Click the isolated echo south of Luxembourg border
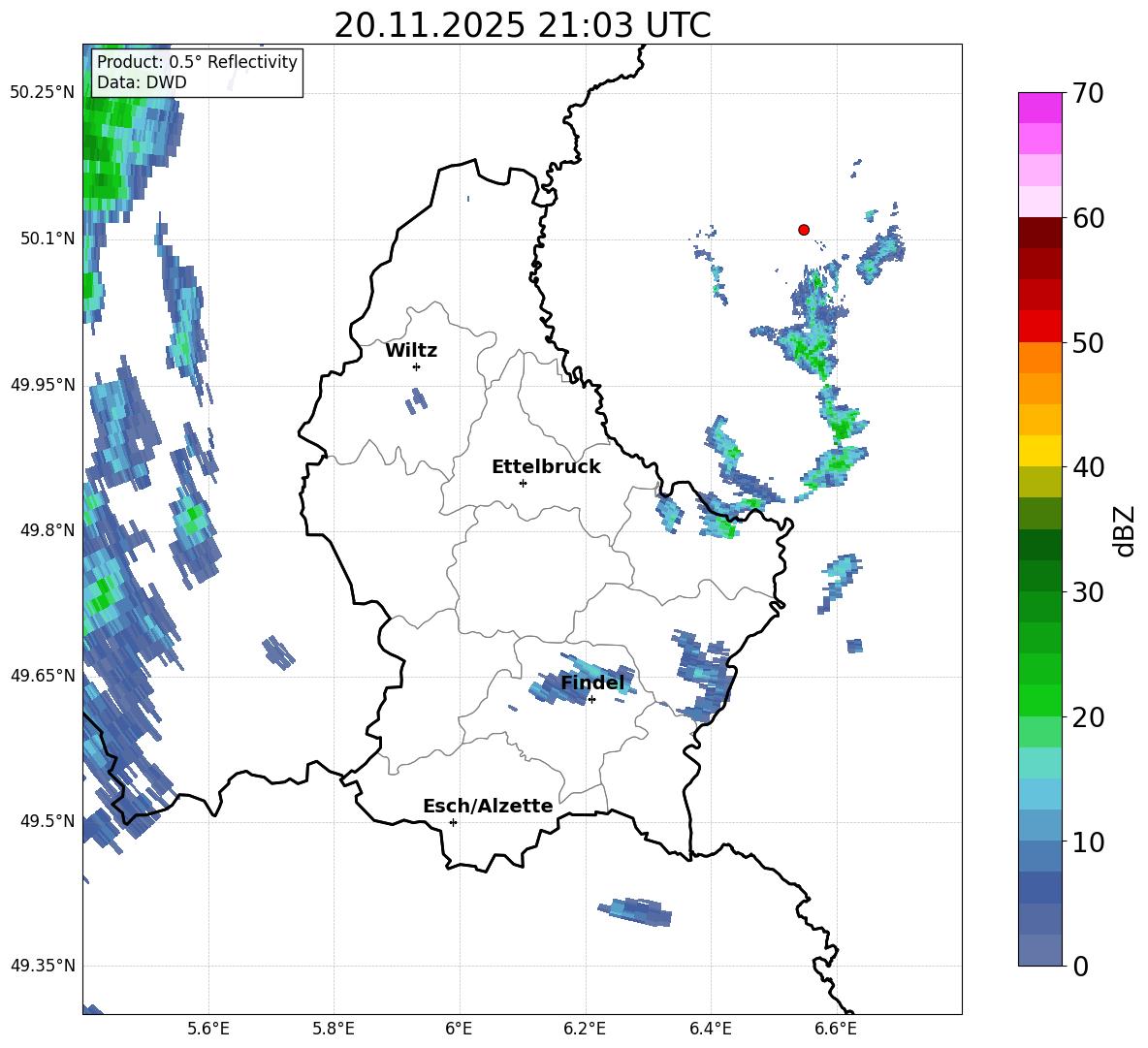 tap(635, 912)
